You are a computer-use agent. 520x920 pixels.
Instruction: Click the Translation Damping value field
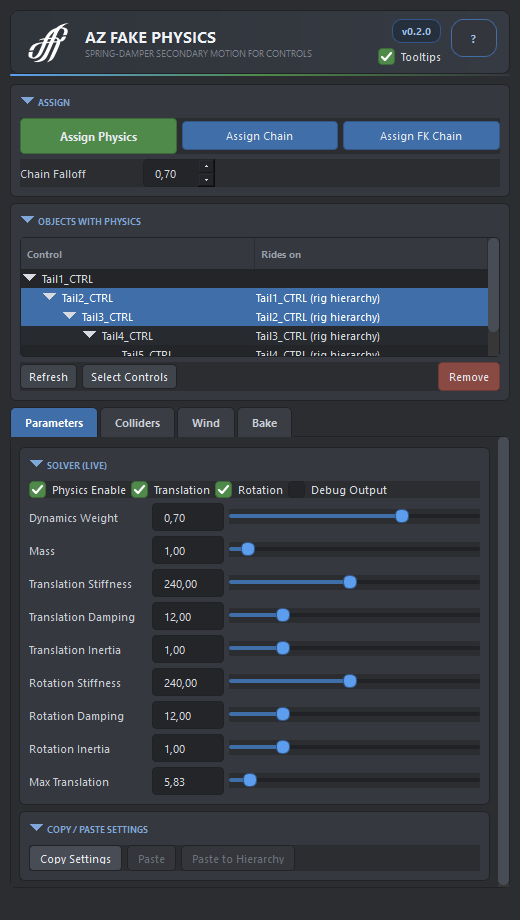[188, 617]
